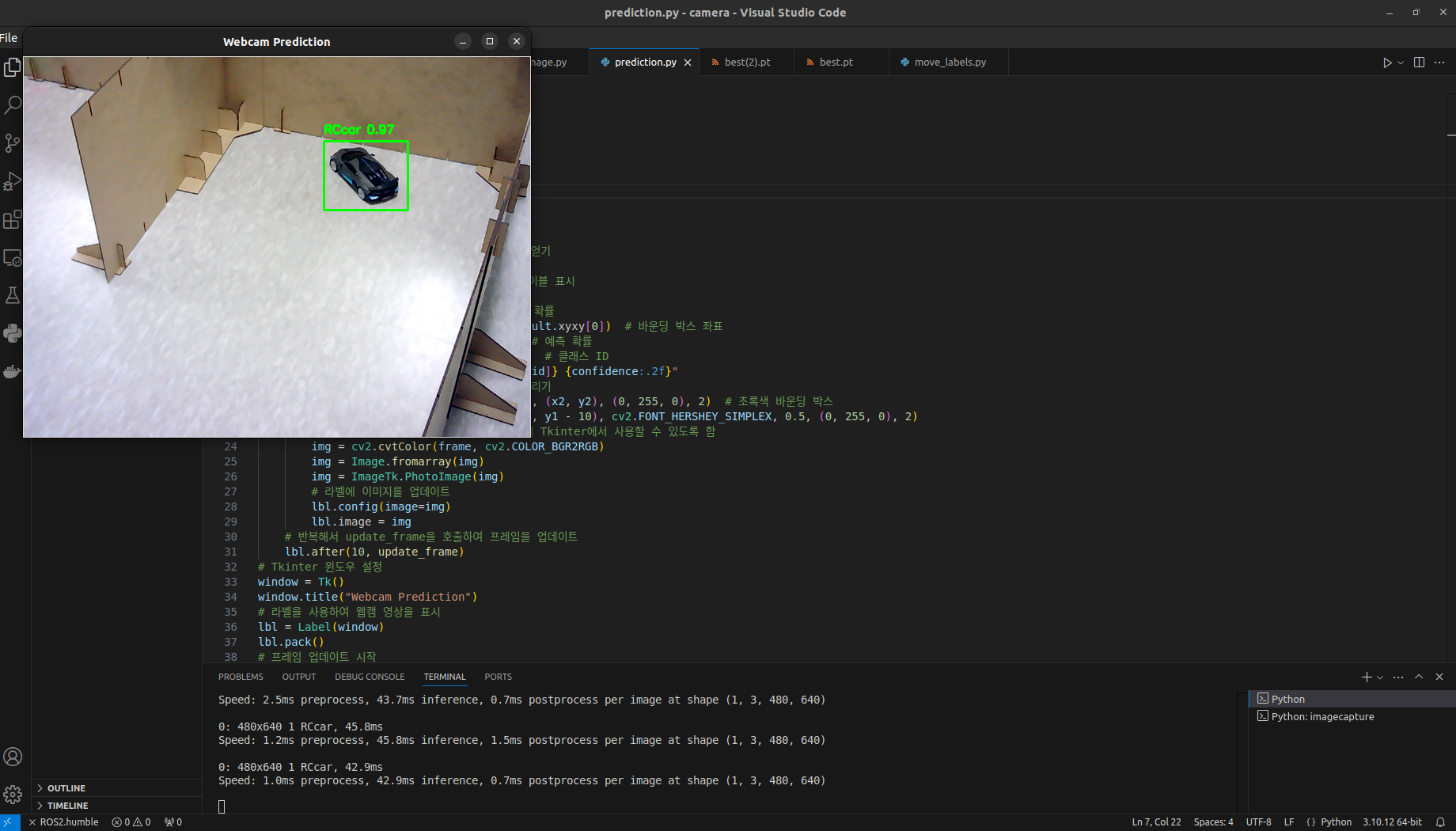Image resolution: width=1456 pixels, height=831 pixels.
Task: Open the Testing flask view
Action: pos(12,295)
